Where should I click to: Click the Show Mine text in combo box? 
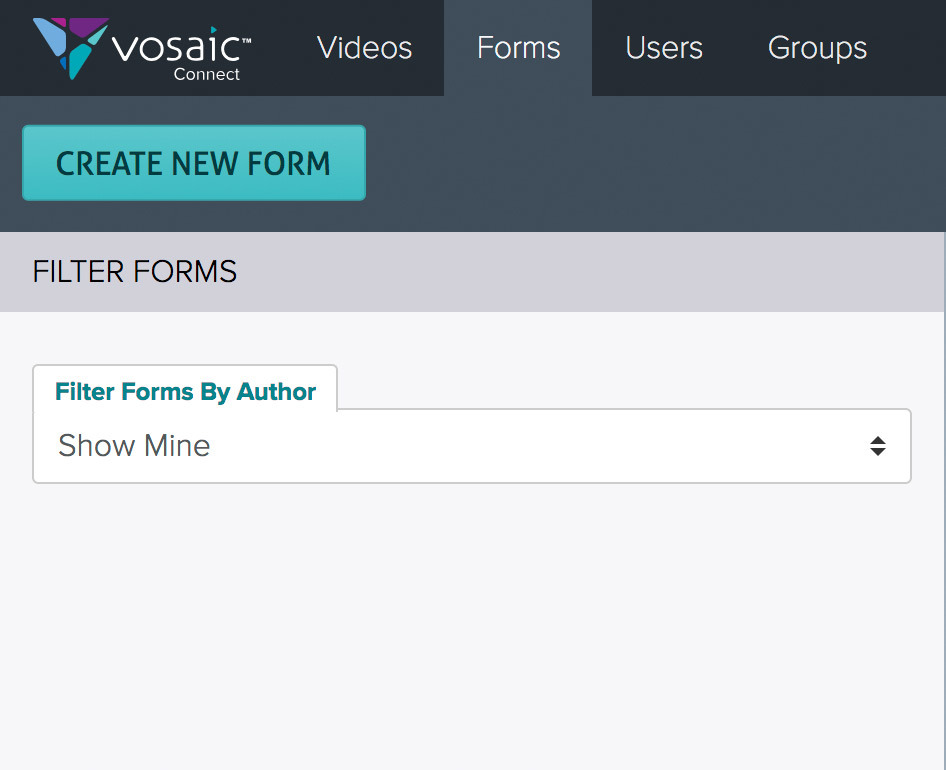134,446
